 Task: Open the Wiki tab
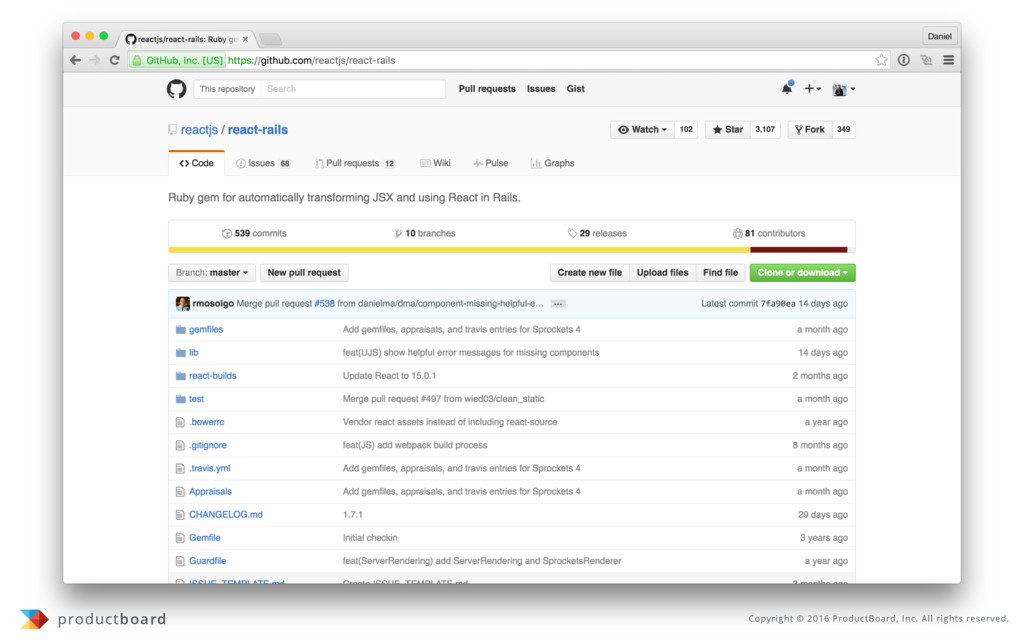(x=435, y=163)
